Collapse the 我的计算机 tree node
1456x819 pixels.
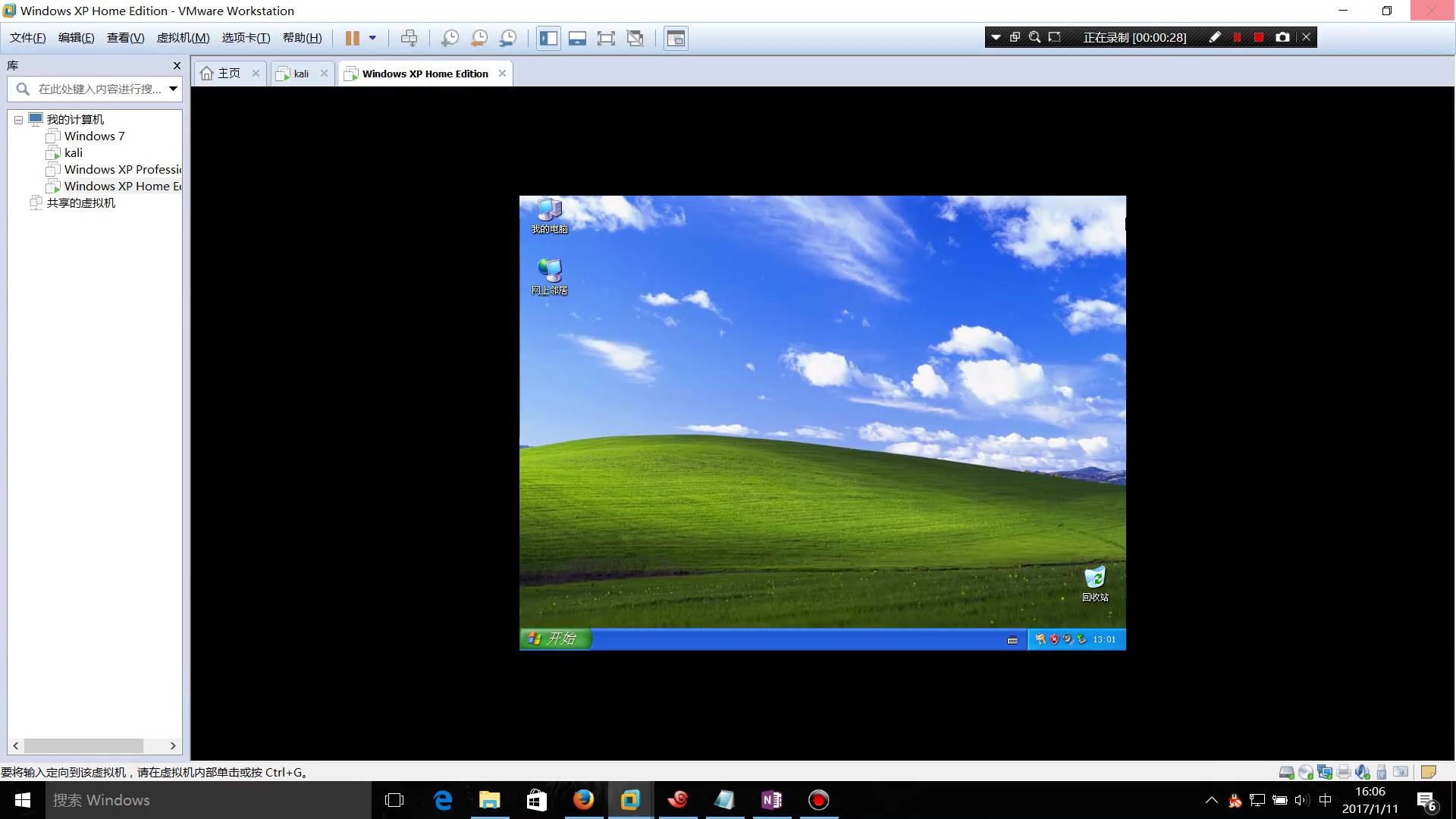(18, 120)
